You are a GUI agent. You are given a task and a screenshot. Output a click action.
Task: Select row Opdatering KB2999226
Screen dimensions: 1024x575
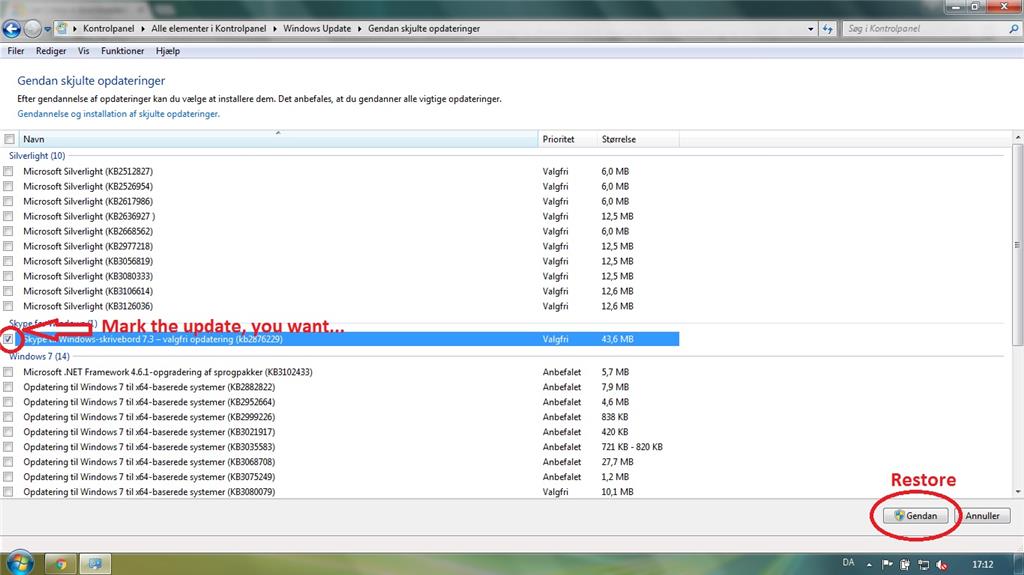pyautogui.click(x=340, y=417)
